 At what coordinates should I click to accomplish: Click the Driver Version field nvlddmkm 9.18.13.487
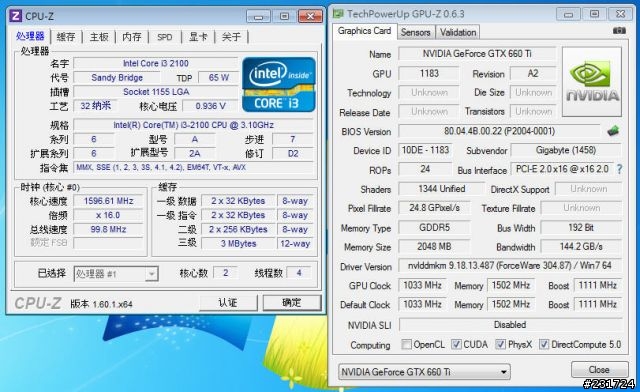click(x=510, y=265)
